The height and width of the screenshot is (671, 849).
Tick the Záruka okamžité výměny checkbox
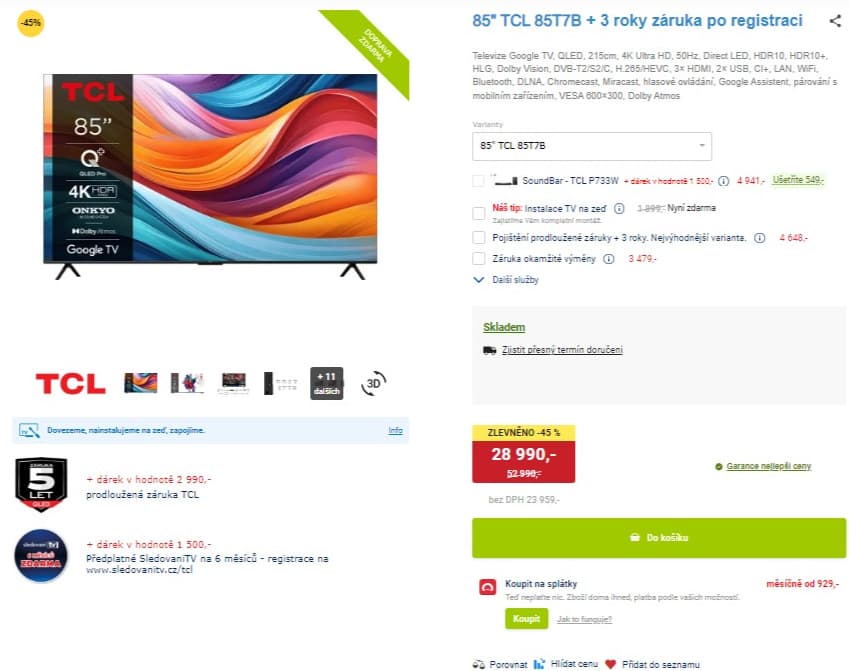(x=479, y=259)
